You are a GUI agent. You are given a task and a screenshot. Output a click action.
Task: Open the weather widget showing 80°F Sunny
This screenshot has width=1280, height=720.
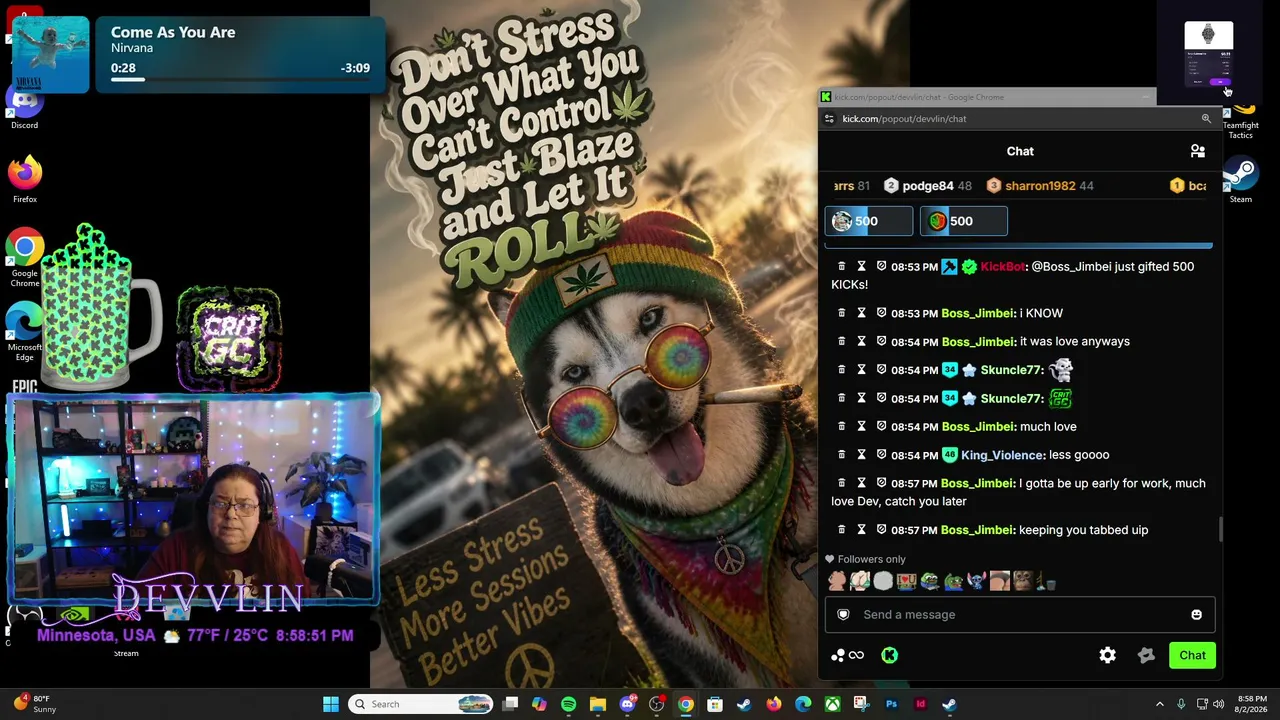coord(36,704)
